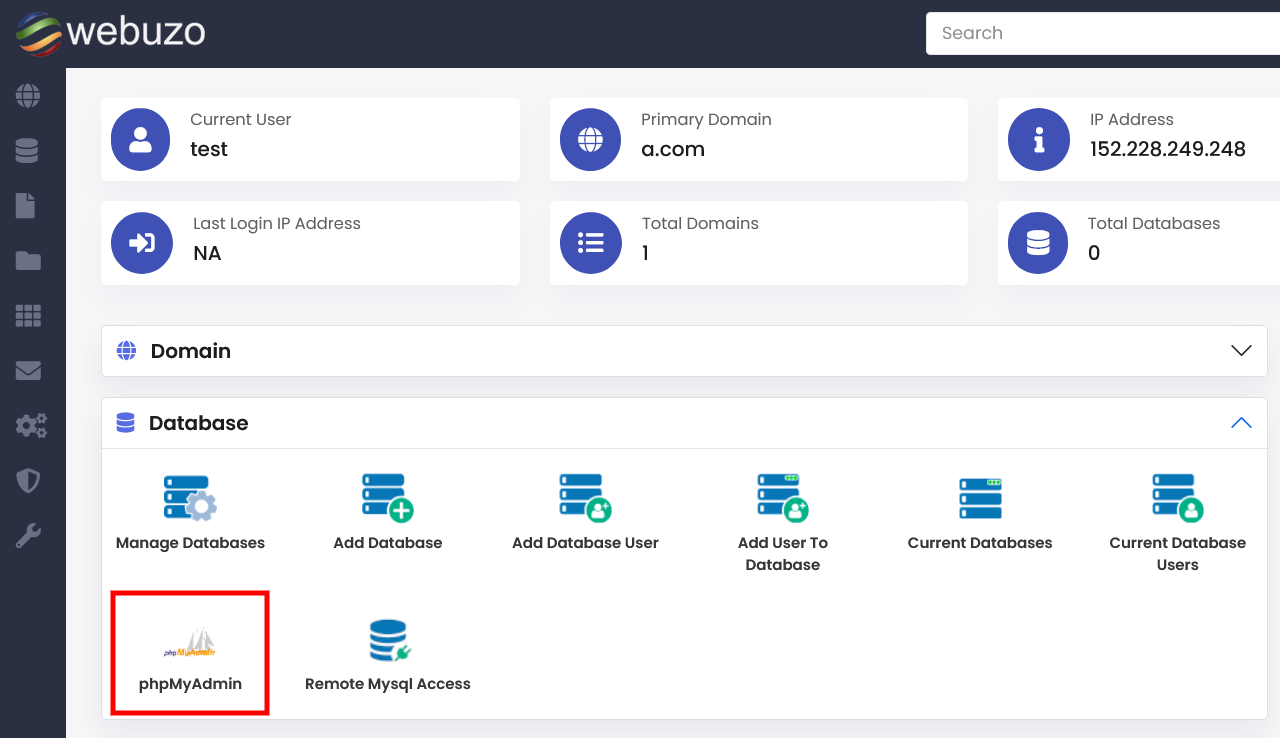This screenshot has height=738, width=1280.
Task: Collapse the Database section chevron
Action: [1241, 423]
